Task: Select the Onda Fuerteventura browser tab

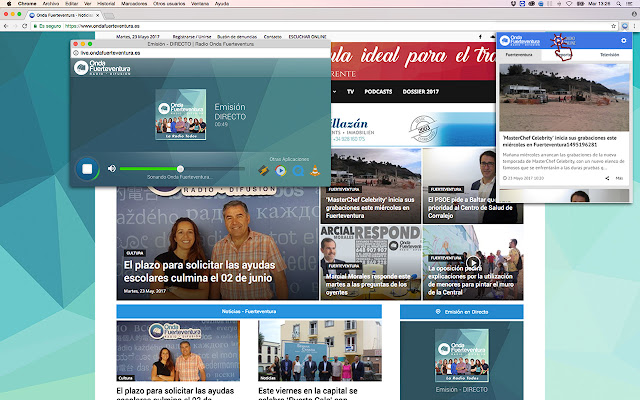Action: tap(63, 15)
